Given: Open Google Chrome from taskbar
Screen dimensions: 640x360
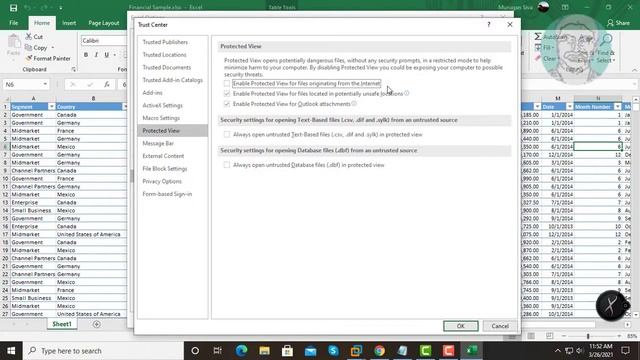Looking at the screenshot, I should [379, 351].
